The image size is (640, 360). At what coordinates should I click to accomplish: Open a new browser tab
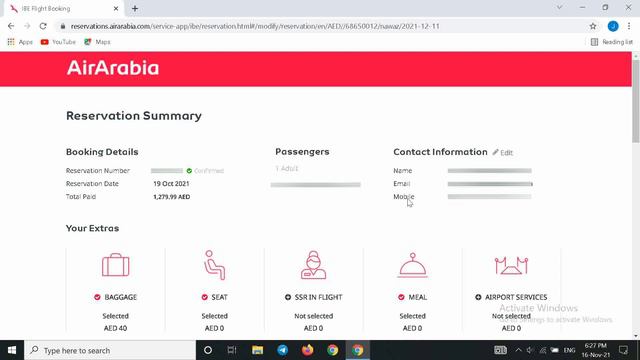tap(135, 9)
